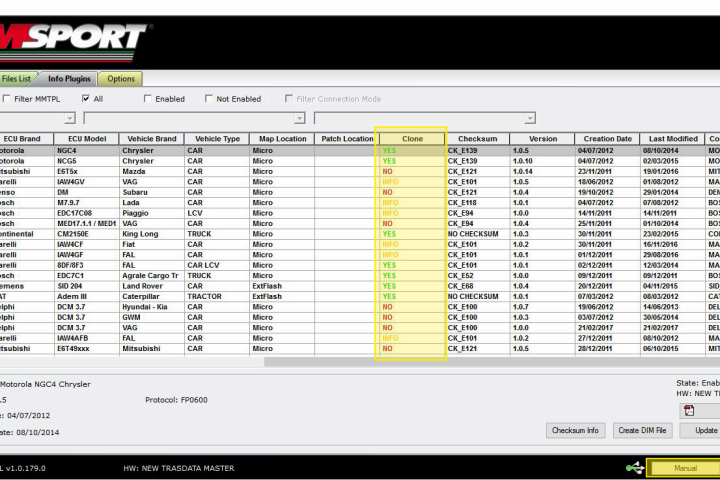
Task: Select the Piaggio cell
Action: (152, 213)
